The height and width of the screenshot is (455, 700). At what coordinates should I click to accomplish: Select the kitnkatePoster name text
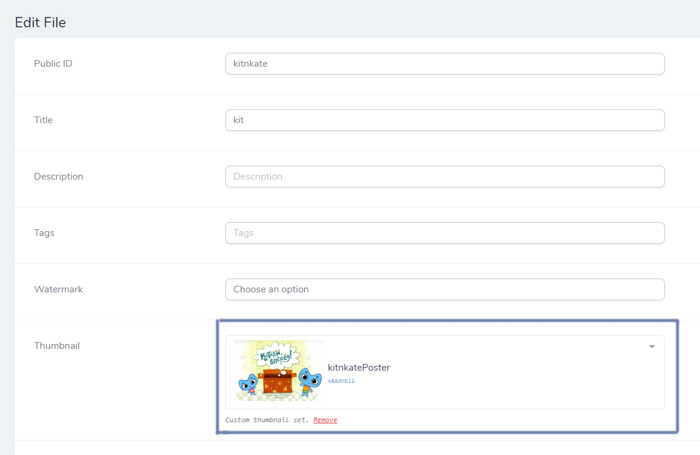pos(358,367)
